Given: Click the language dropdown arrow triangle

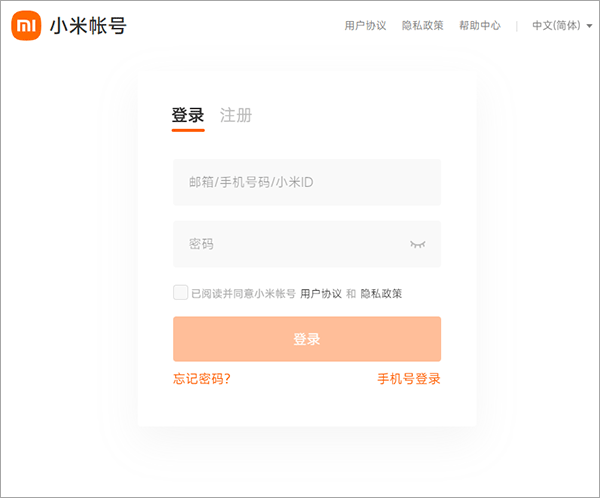Looking at the screenshot, I should 589,27.
